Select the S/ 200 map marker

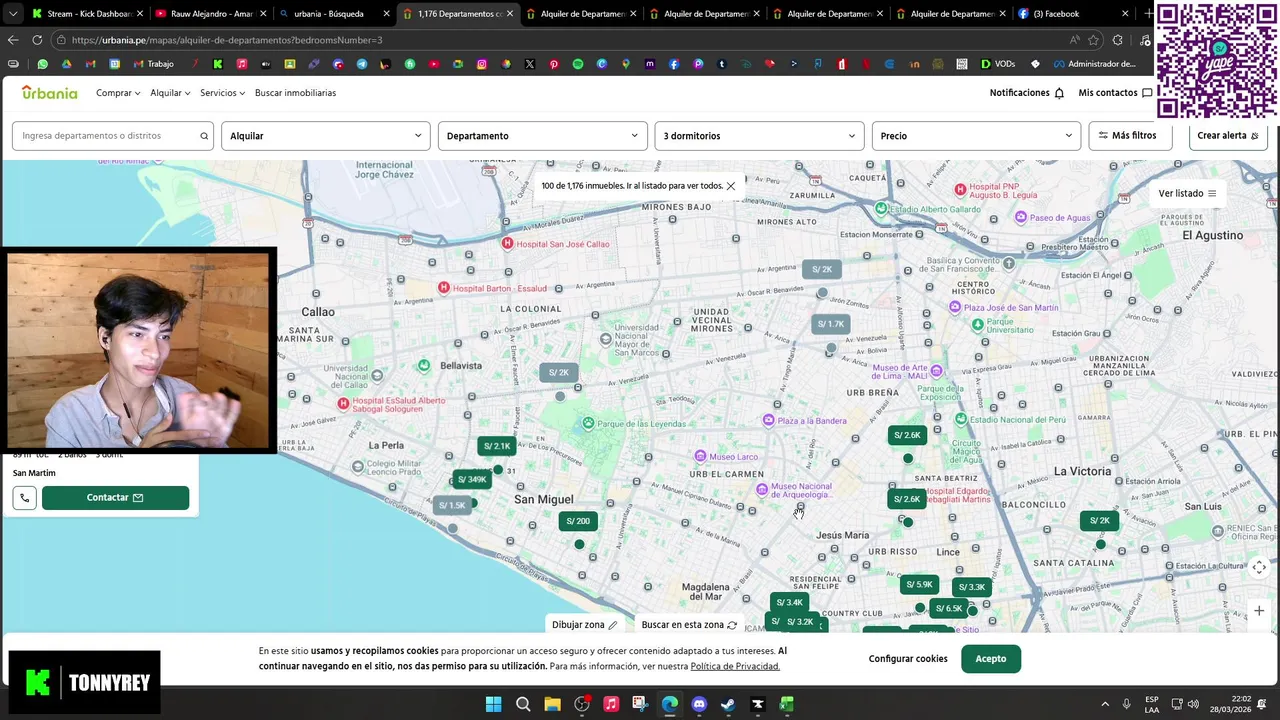click(x=578, y=521)
